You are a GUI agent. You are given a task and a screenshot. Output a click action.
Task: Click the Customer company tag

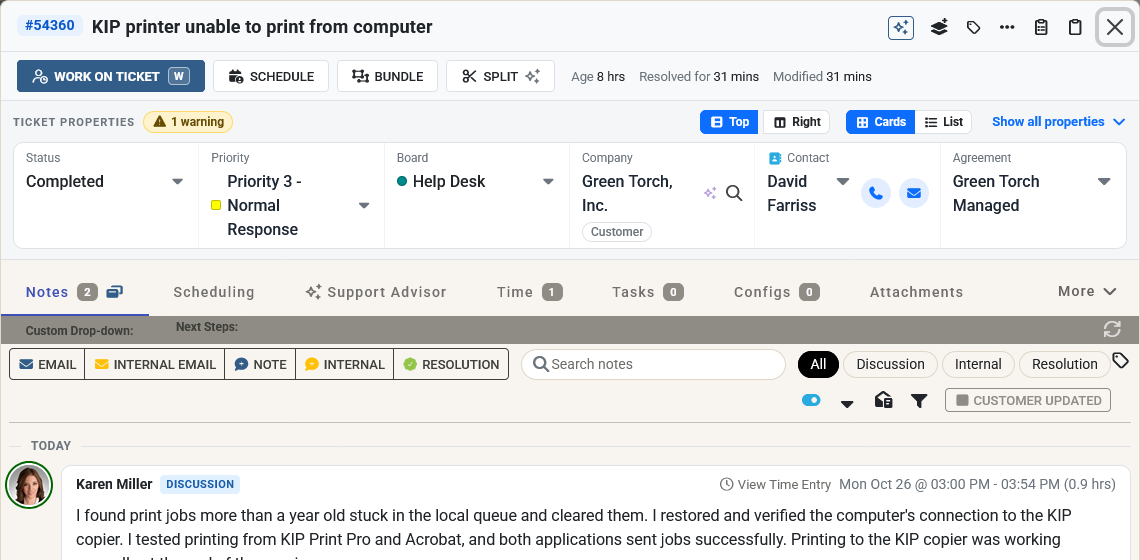tap(617, 232)
